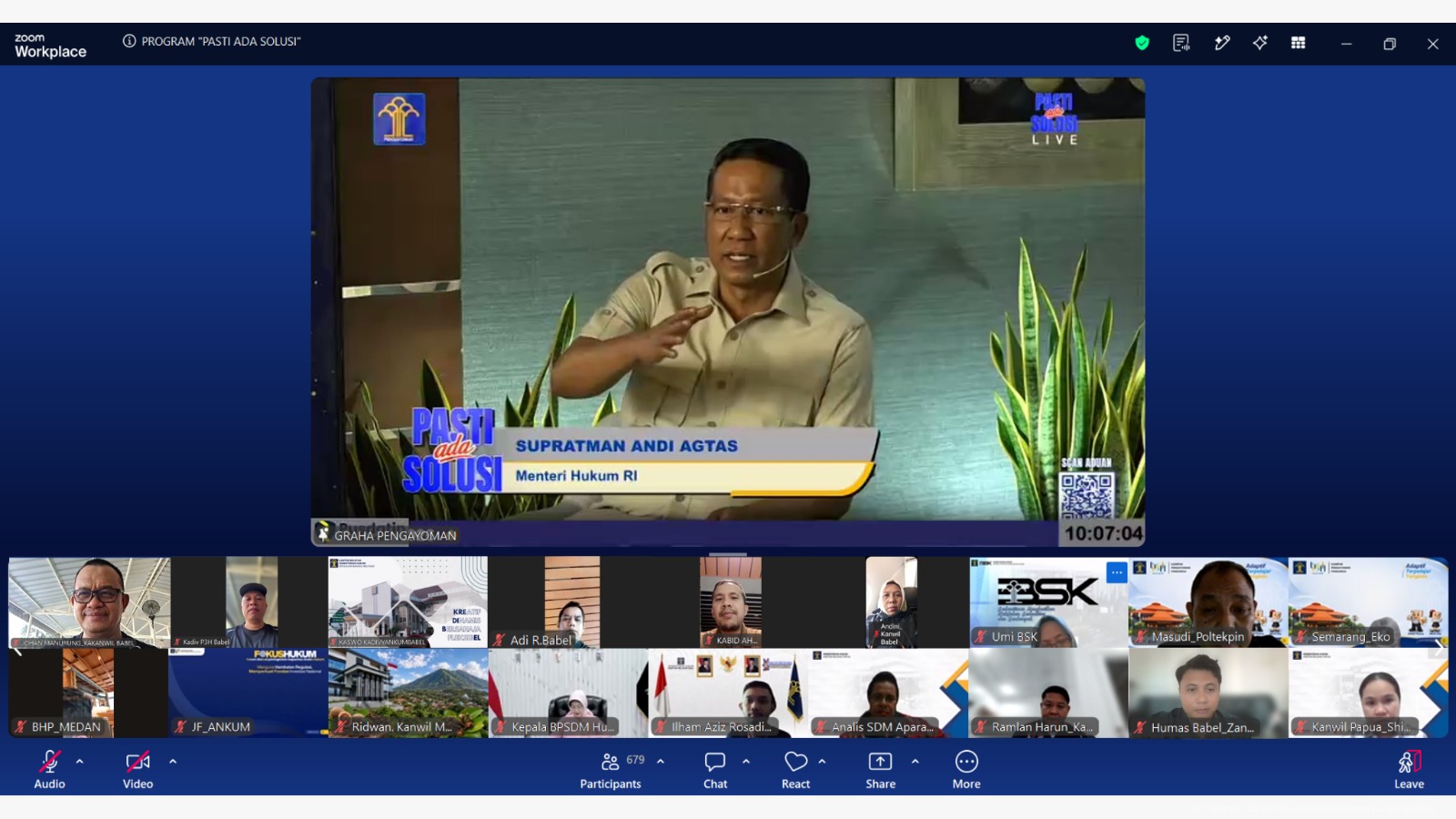Open the meeting notes icon in title bar
Image resolution: width=1456 pixels, height=819 pixels.
pos(1181,43)
